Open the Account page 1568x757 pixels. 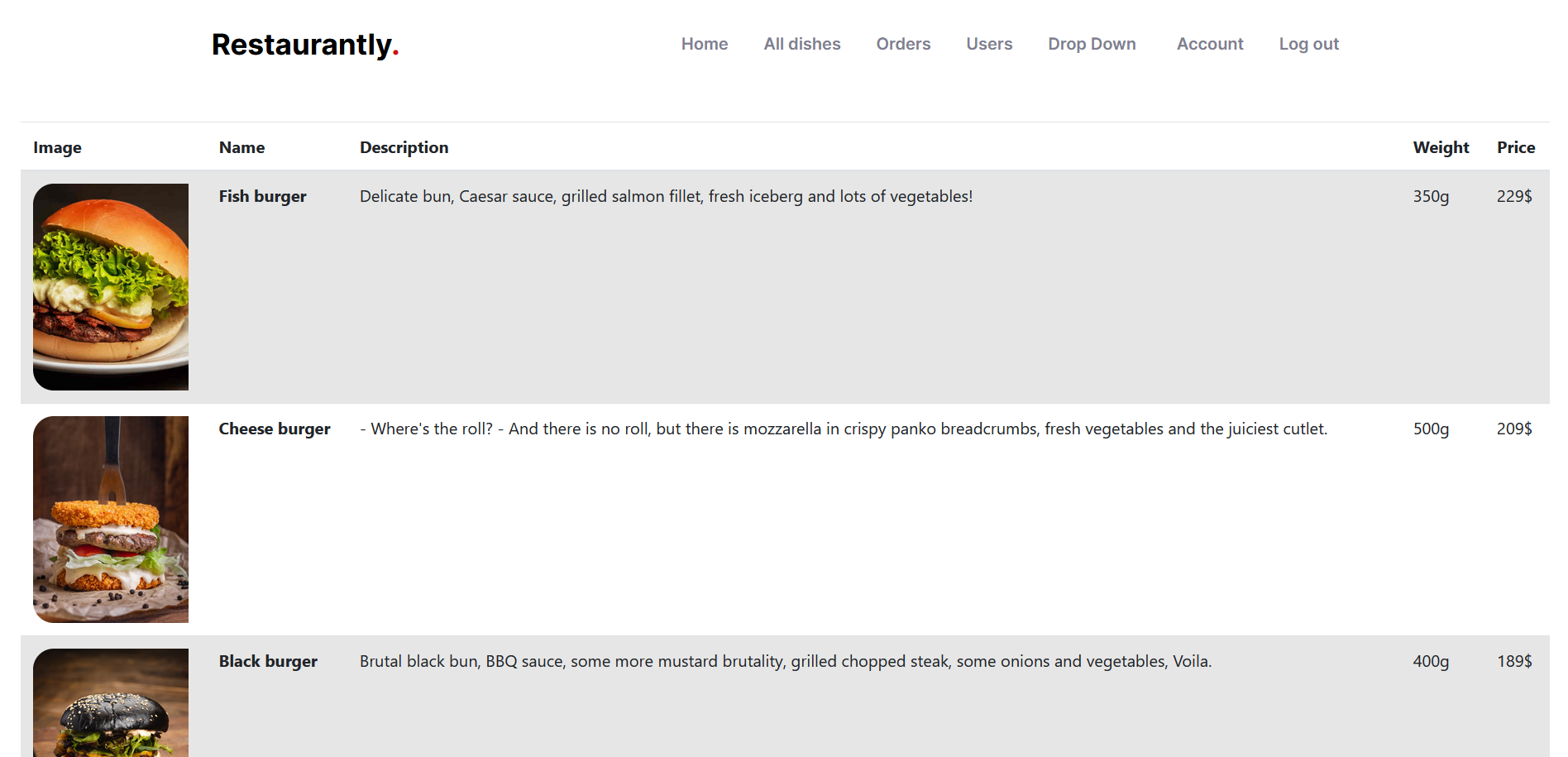1210,44
